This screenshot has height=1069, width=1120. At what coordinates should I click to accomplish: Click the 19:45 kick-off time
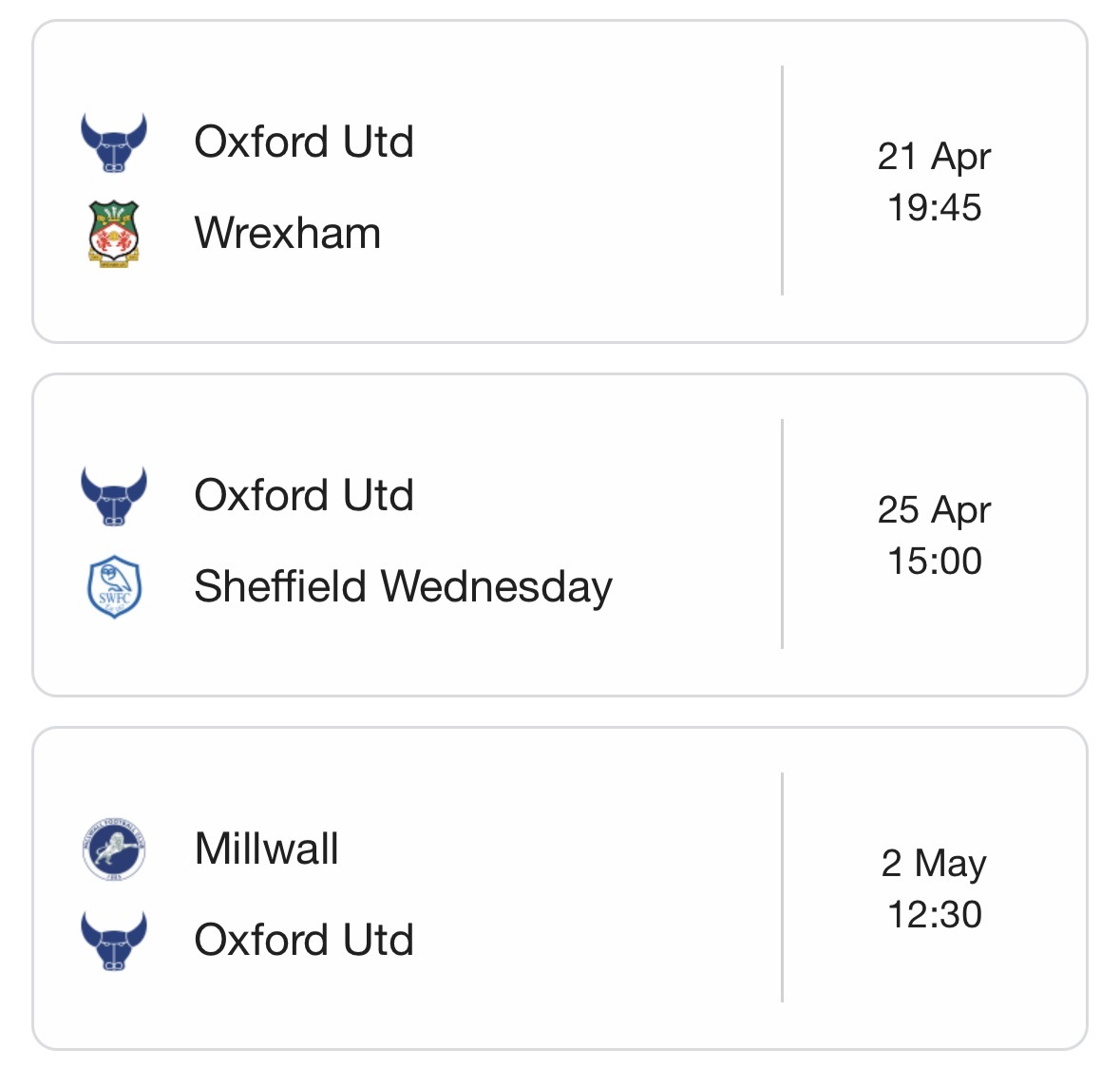(x=934, y=207)
